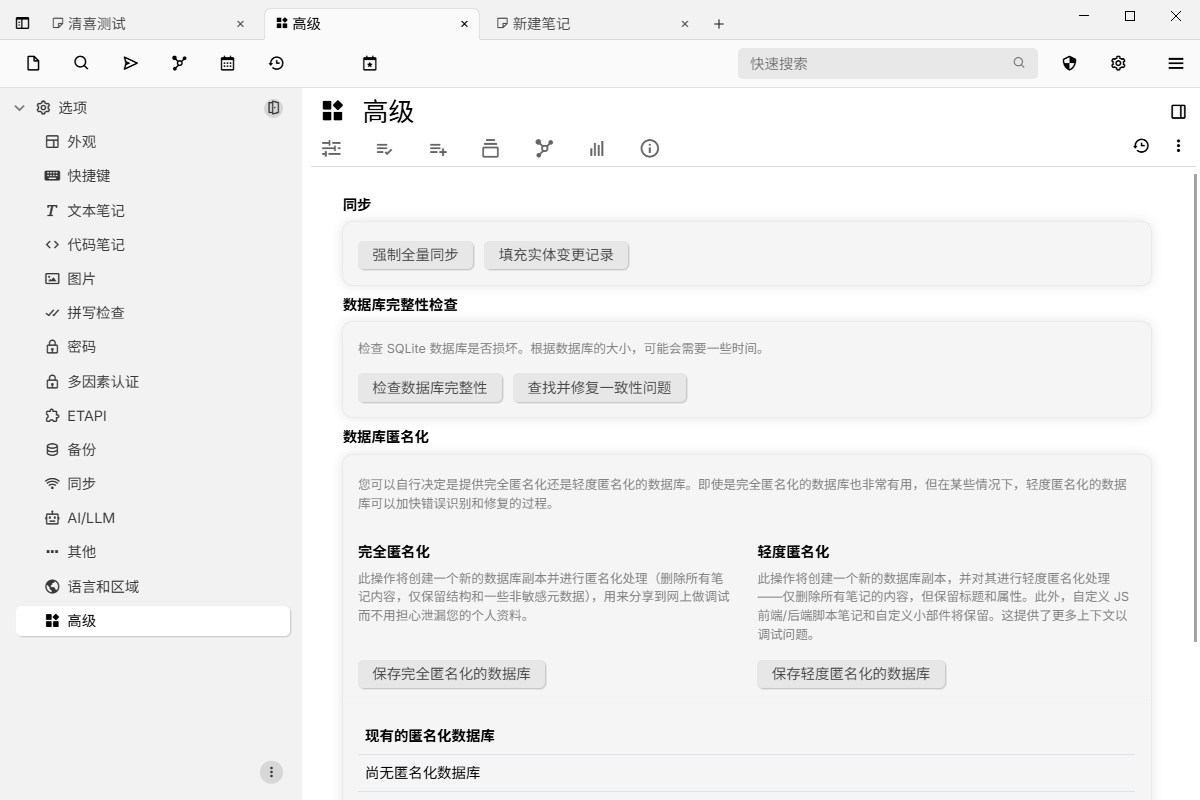The width and height of the screenshot is (1200, 800).
Task: Open today's journal via the starred calendar icon
Action: (370, 63)
